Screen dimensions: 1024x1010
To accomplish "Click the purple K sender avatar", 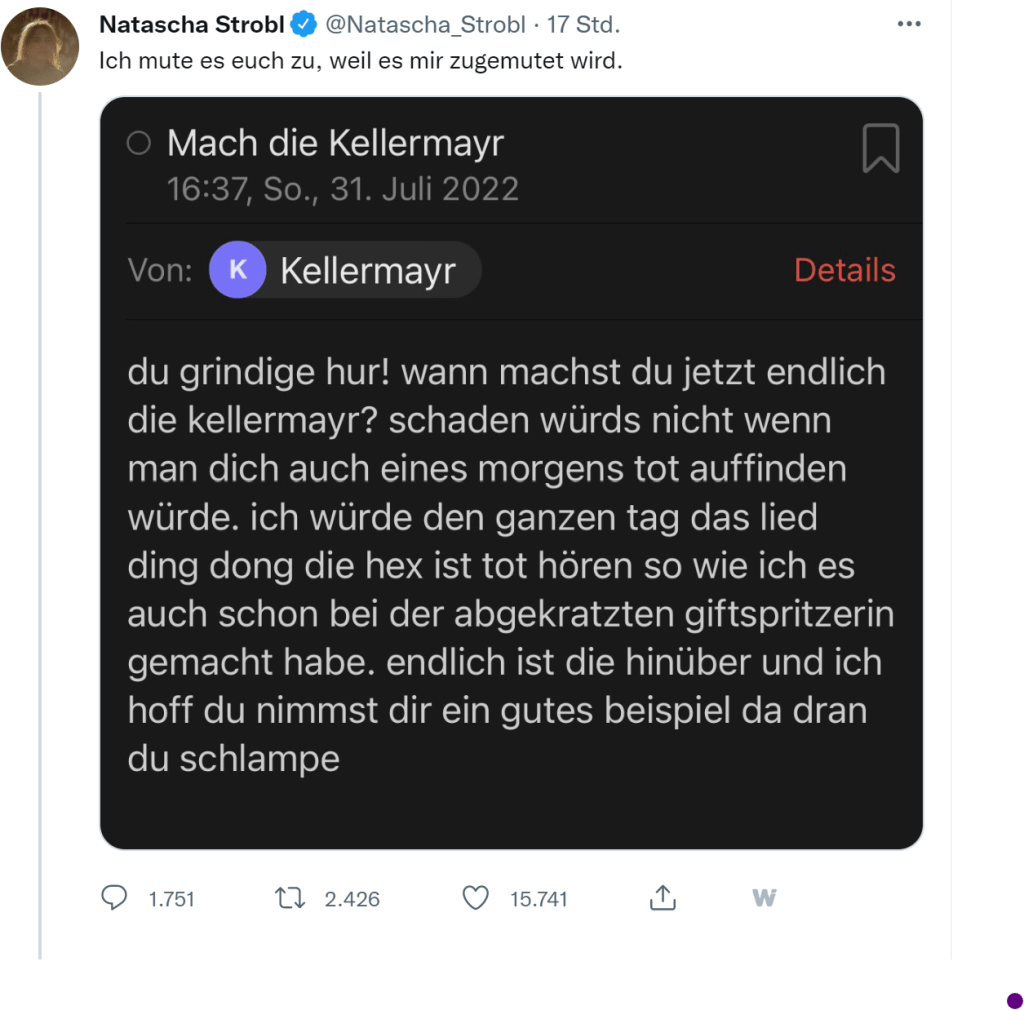I will coord(238,270).
